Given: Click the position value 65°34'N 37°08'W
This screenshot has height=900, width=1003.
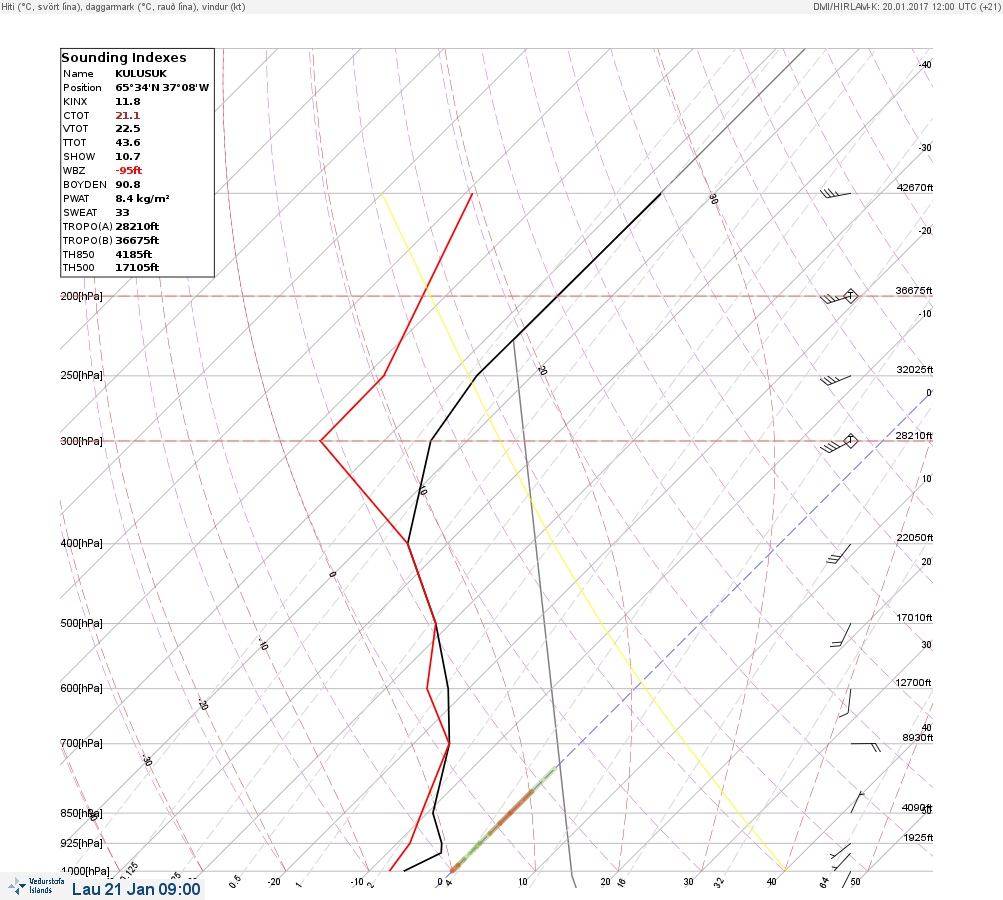Looking at the screenshot, I should tap(162, 88).
